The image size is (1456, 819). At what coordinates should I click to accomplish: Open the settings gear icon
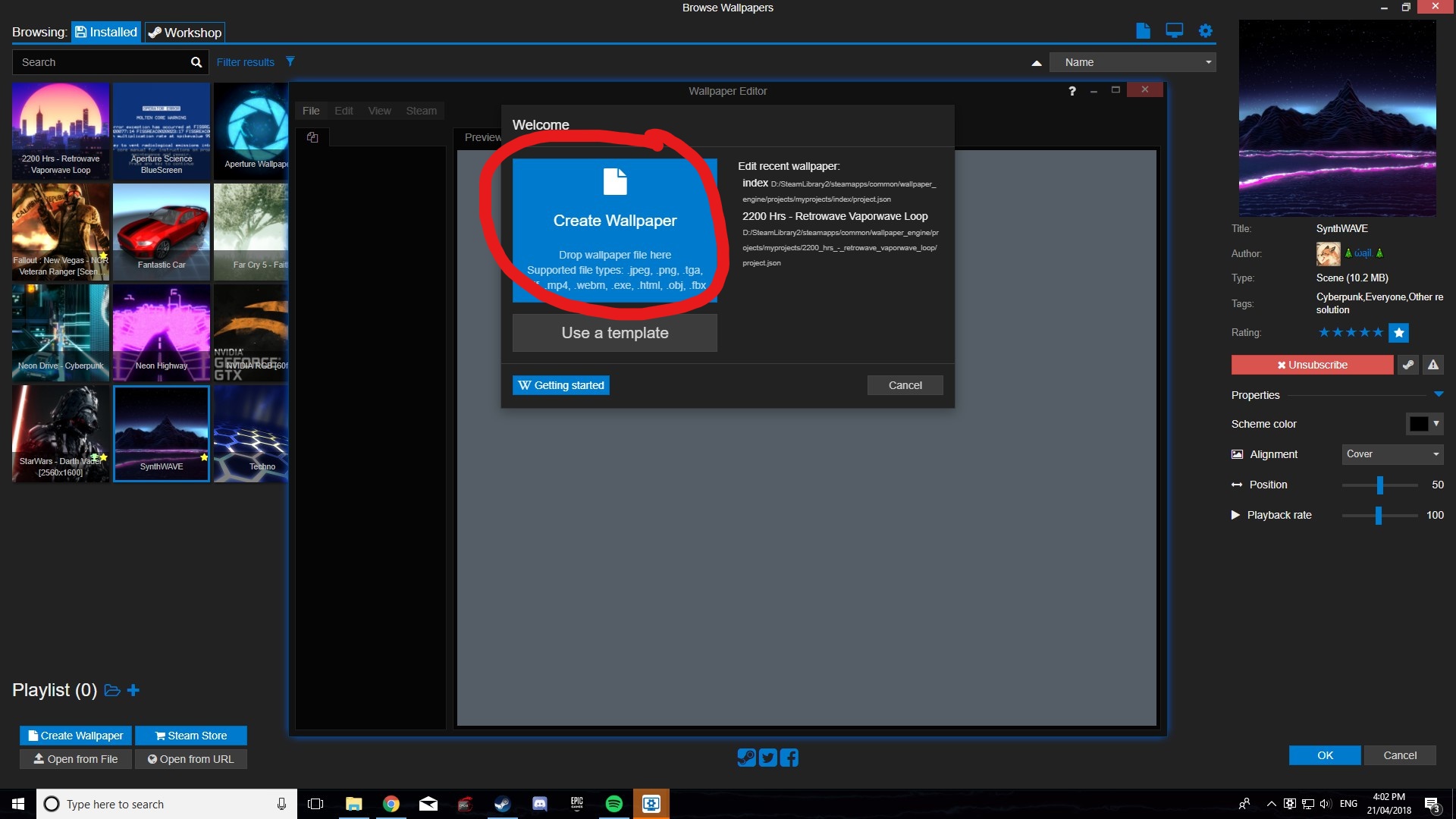tap(1205, 31)
